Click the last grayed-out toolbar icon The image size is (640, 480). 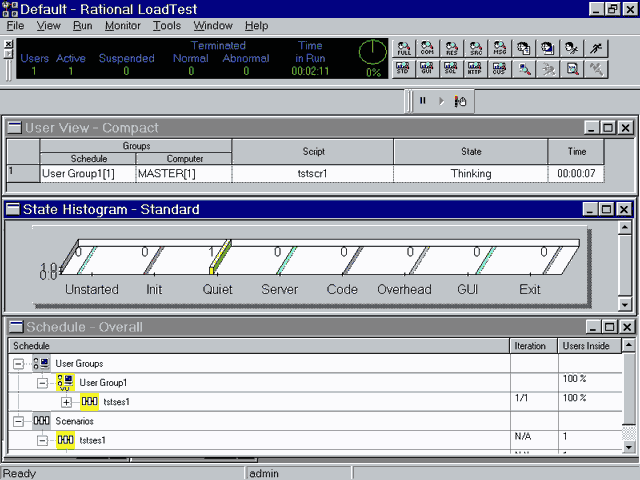596,69
